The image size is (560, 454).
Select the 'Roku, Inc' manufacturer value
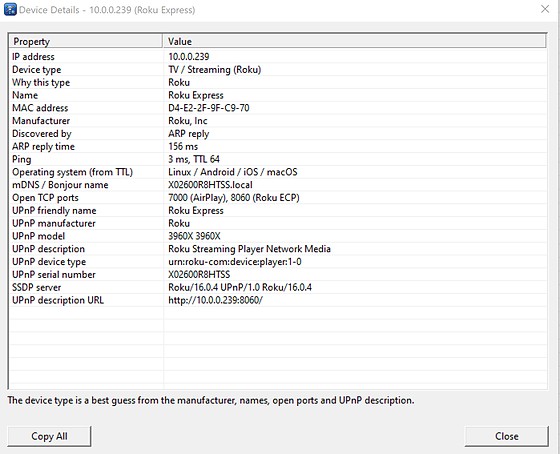coord(188,121)
